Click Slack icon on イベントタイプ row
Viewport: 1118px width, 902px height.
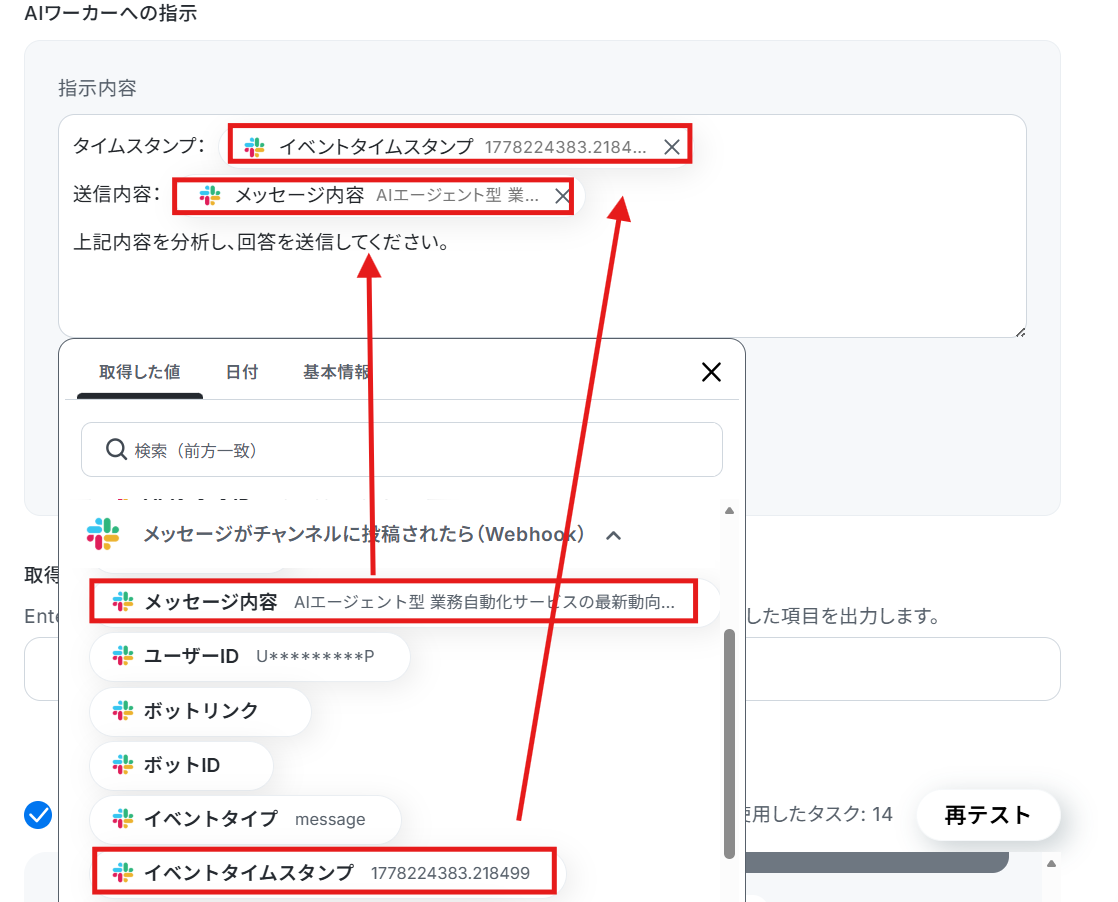point(123,819)
